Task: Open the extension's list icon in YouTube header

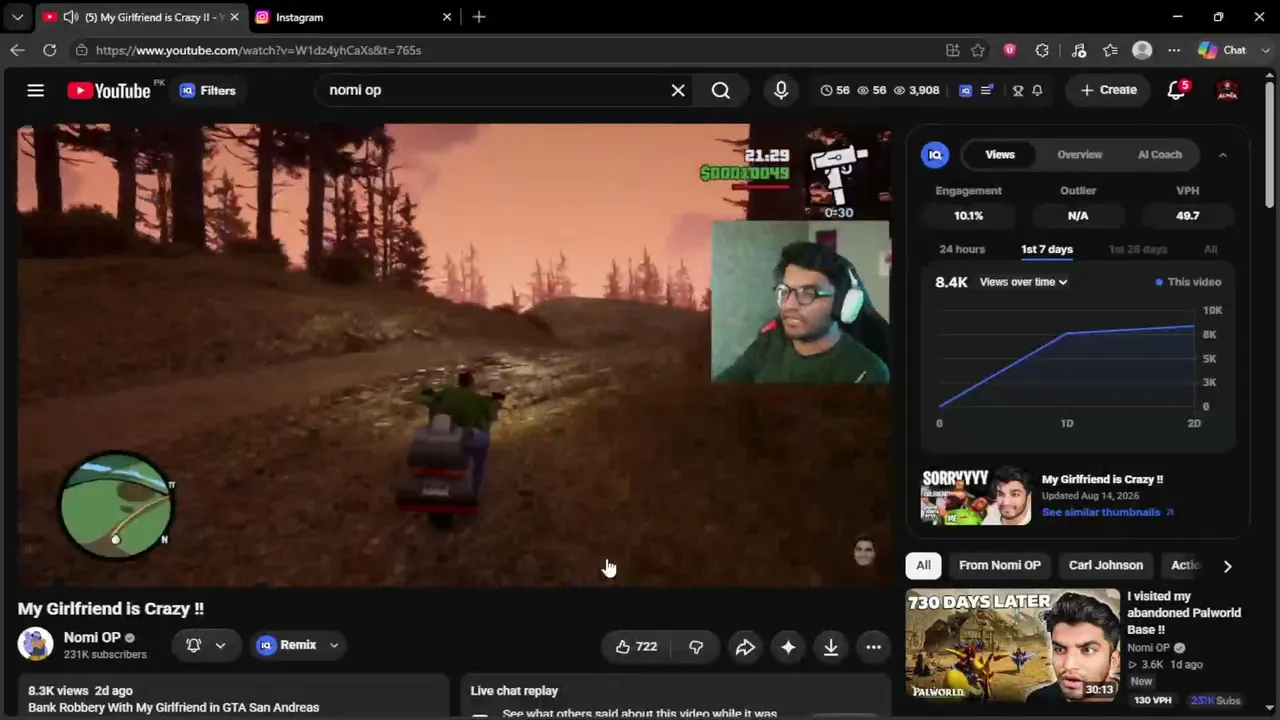Action: point(987,90)
